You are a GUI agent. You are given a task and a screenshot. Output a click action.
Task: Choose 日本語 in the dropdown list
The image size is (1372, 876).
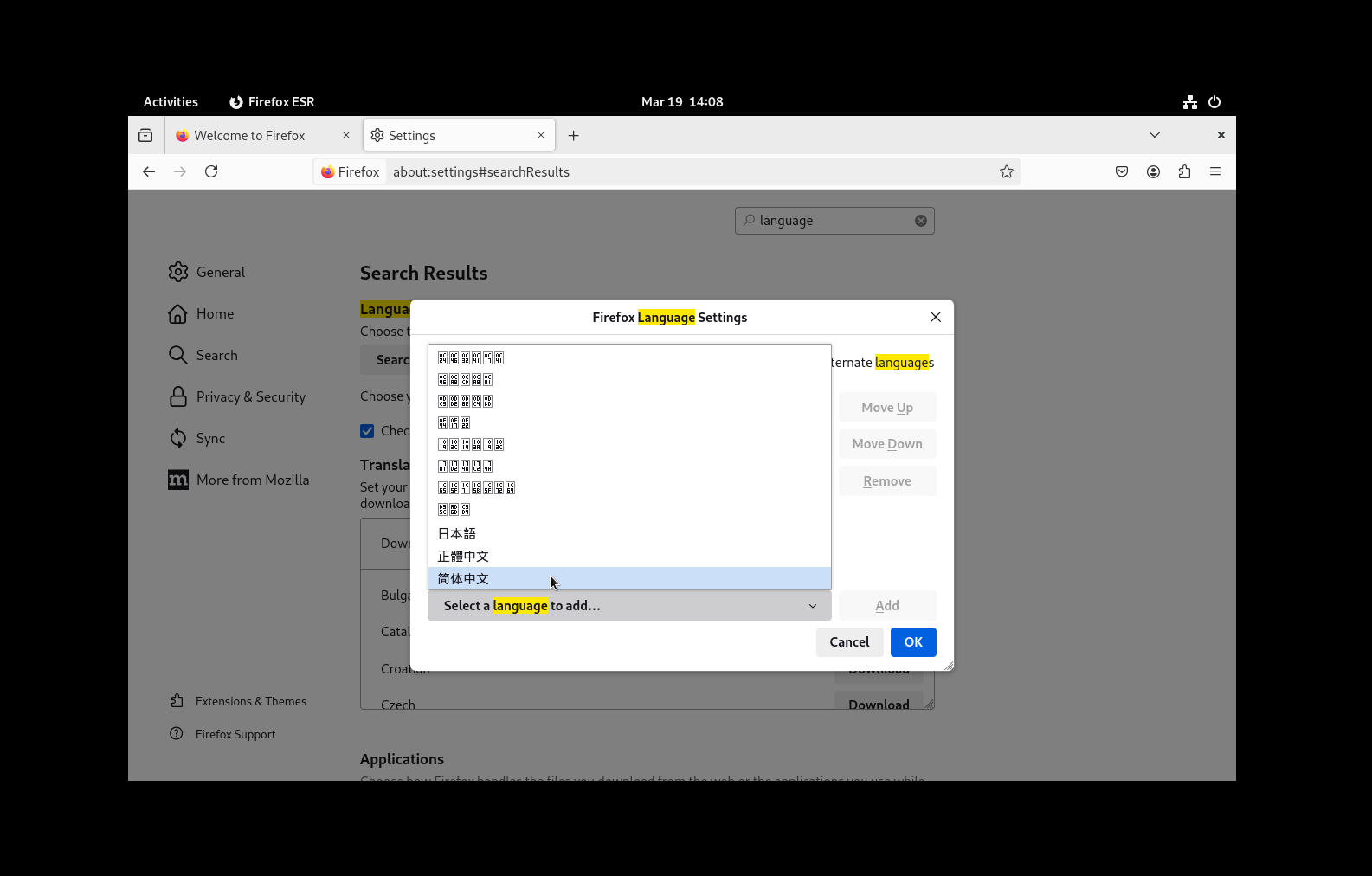(x=457, y=533)
